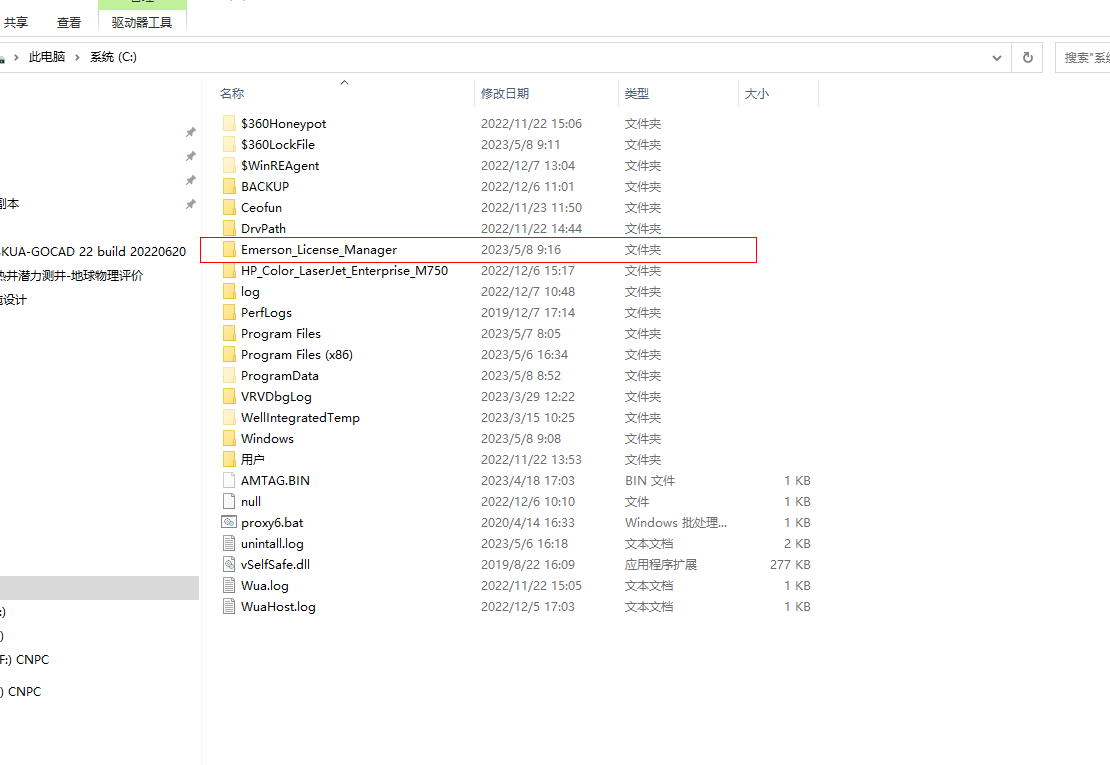1110x765 pixels.
Task: Click the Windows folder icon
Action: (229, 439)
